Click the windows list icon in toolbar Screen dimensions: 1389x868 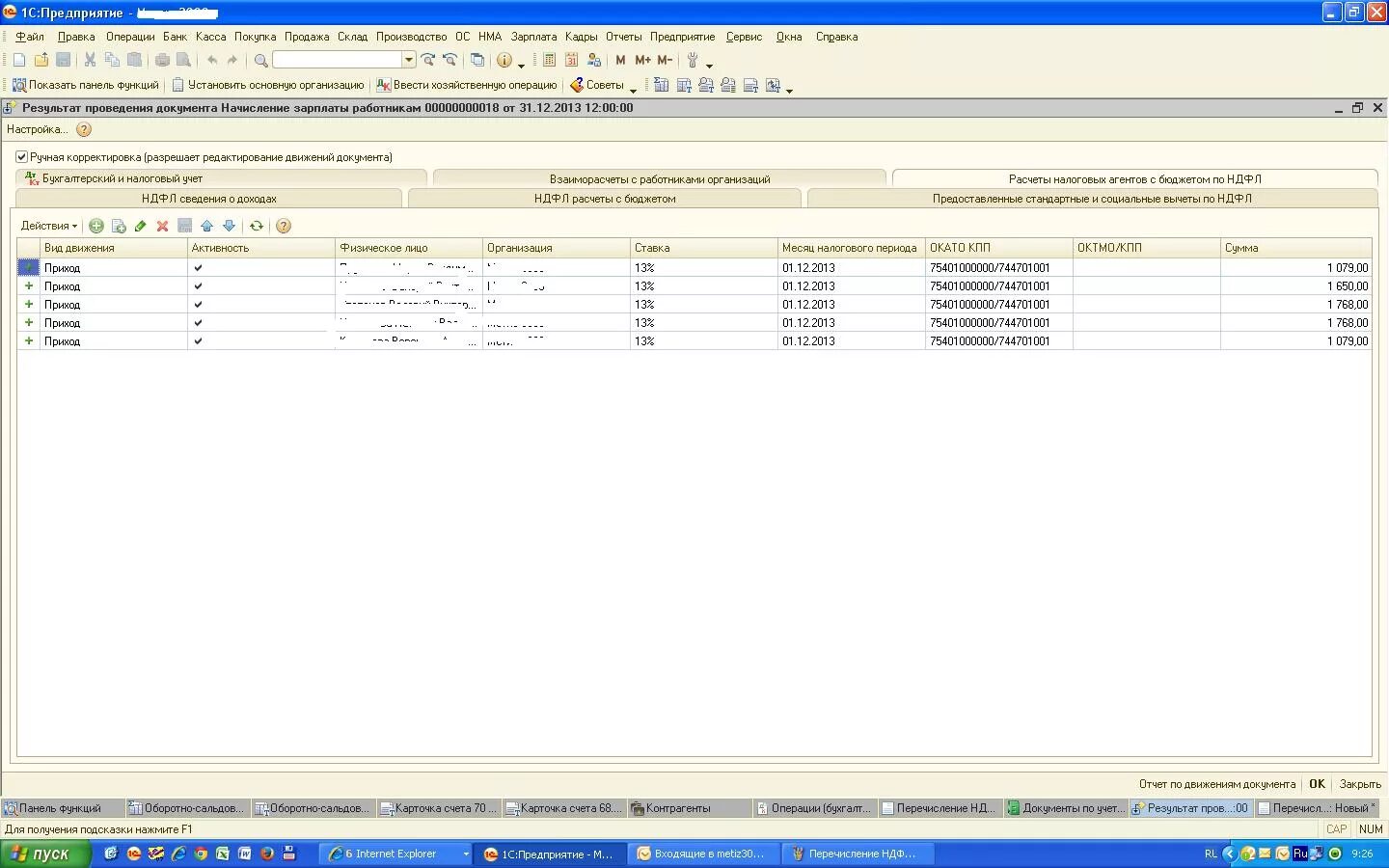click(x=477, y=60)
